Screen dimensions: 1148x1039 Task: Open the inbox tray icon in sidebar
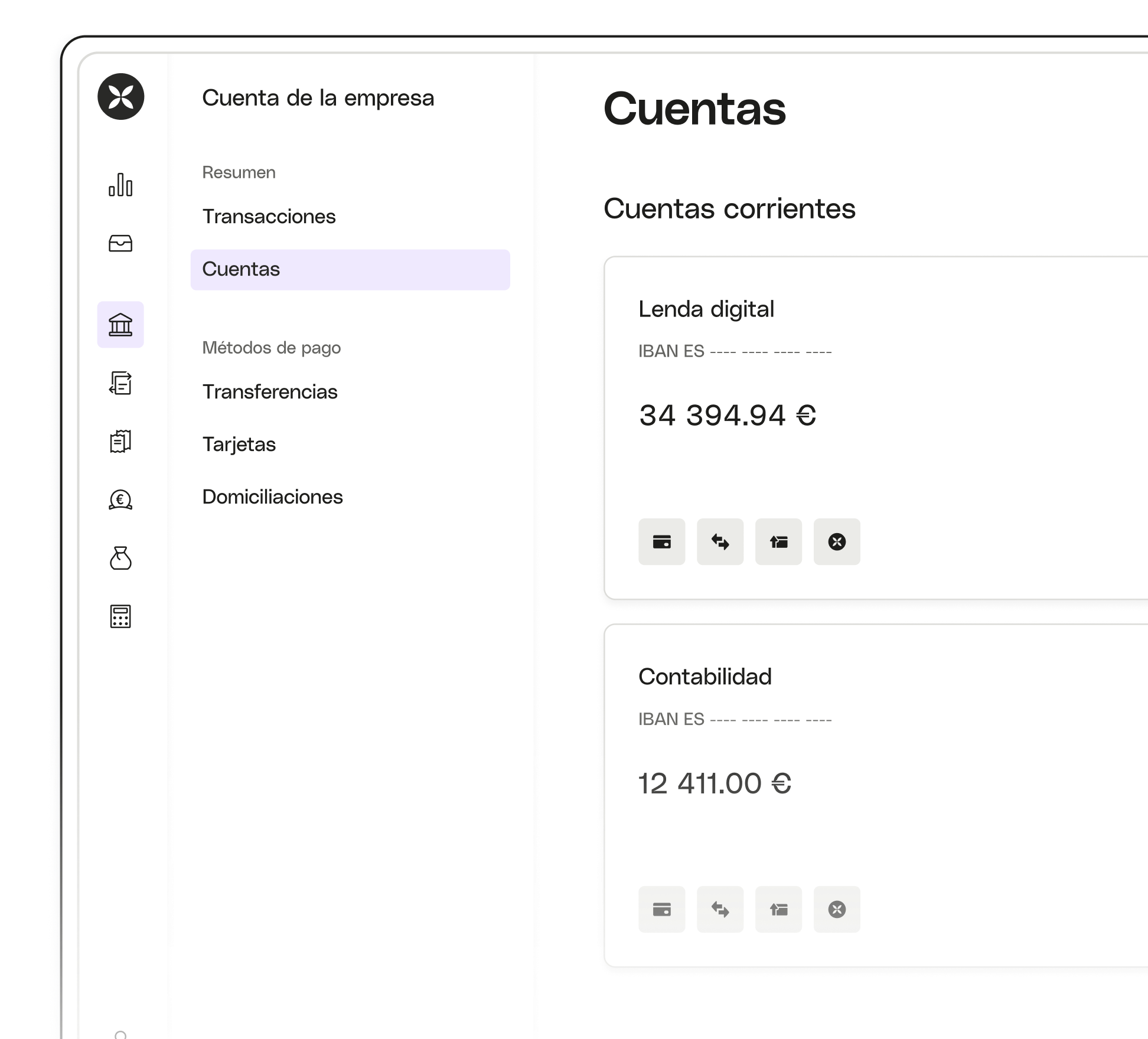pyautogui.click(x=120, y=243)
